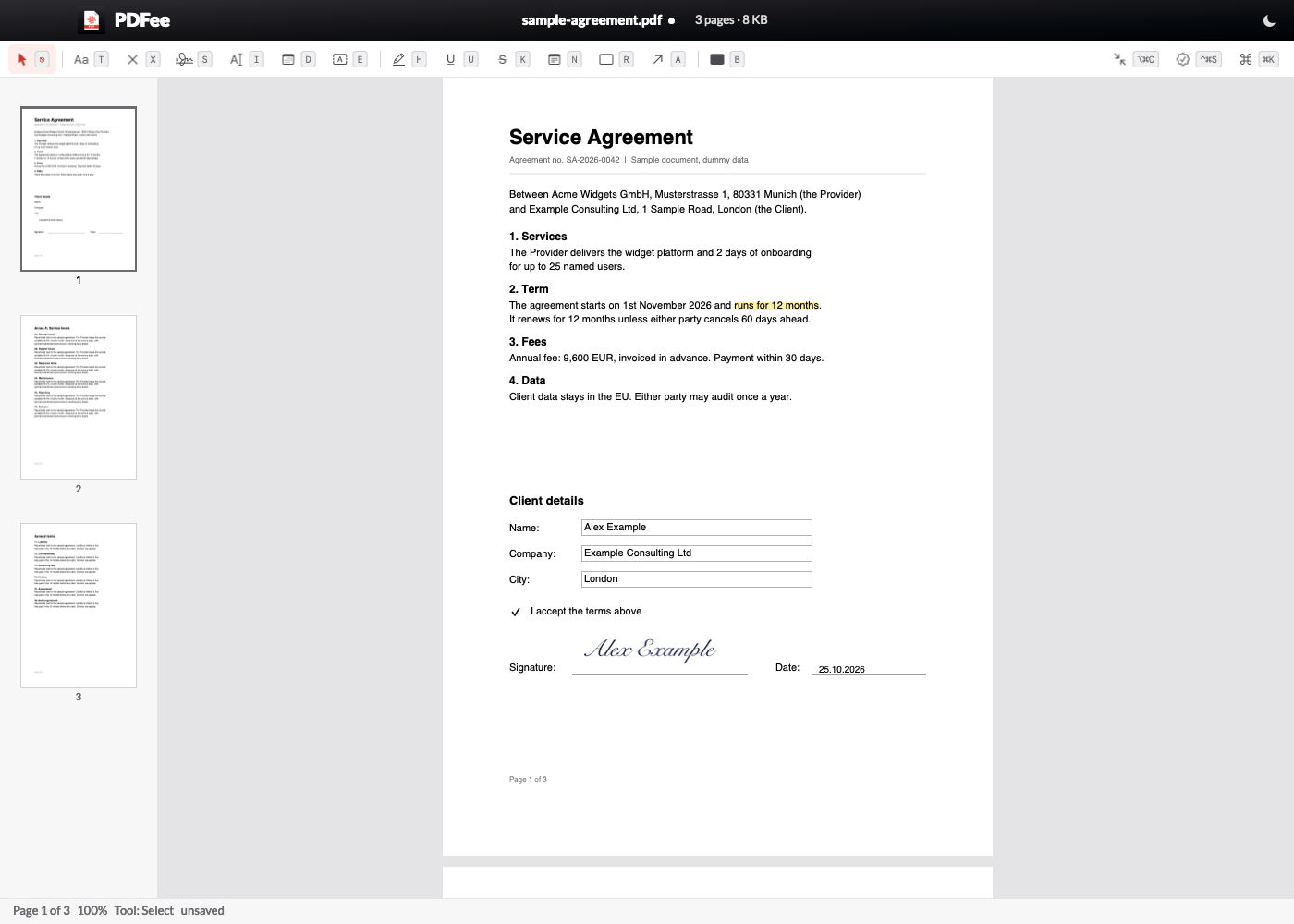
Task: Choose the tool with shortcut D
Action: click(x=298, y=59)
